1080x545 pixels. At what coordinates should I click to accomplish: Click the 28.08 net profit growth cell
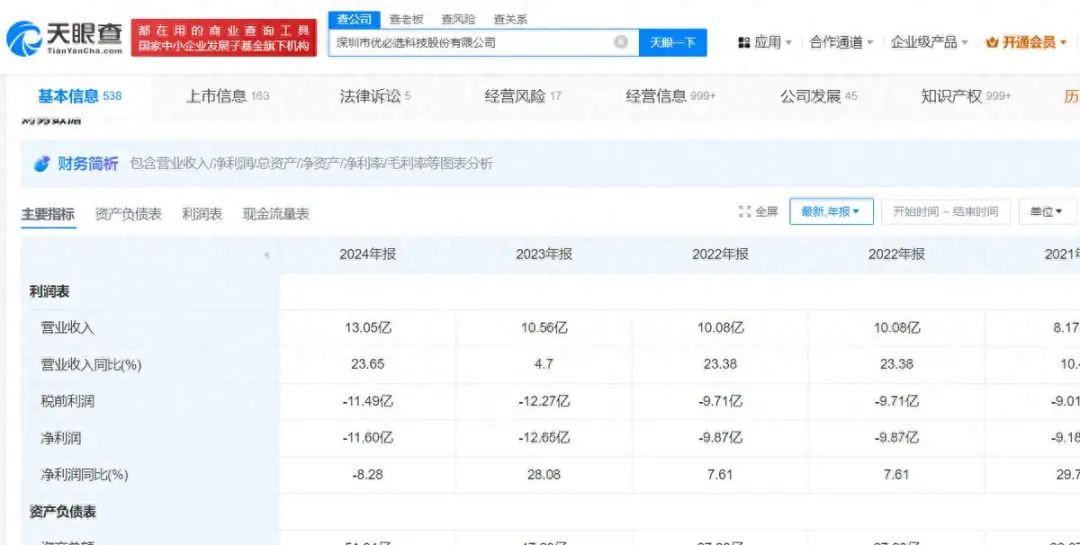pyautogui.click(x=544, y=475)
